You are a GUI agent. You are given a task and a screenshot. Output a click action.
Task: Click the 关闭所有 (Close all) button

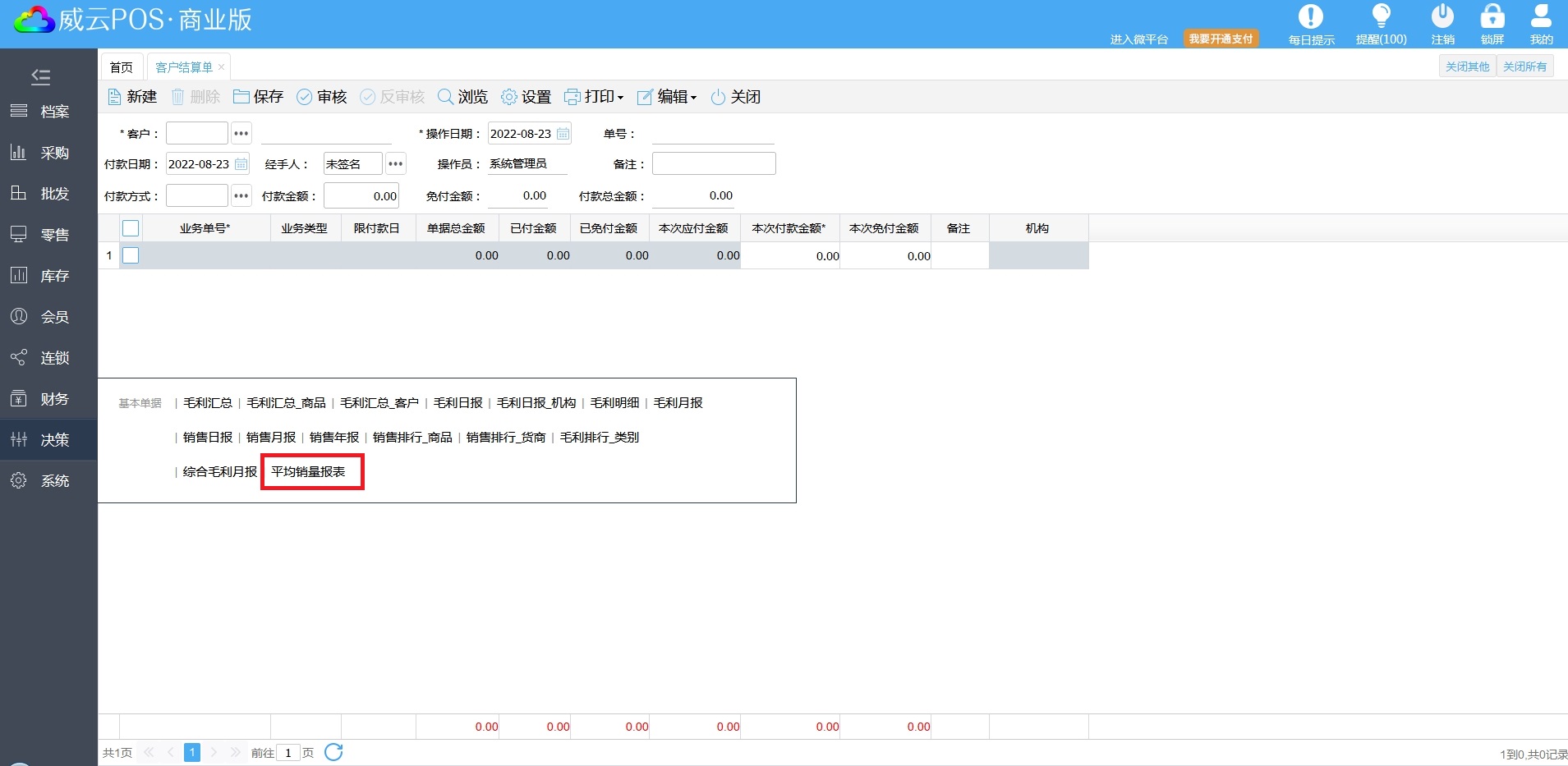(1524, 67)
